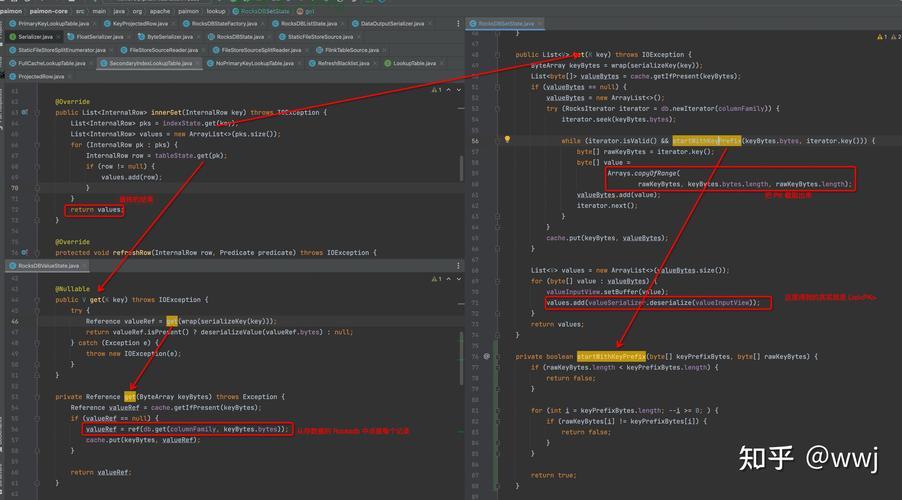902x500 pixels.
Task: Switch to the PrimaryKeyLookupTable.java tab
Action: click(53, 23)
